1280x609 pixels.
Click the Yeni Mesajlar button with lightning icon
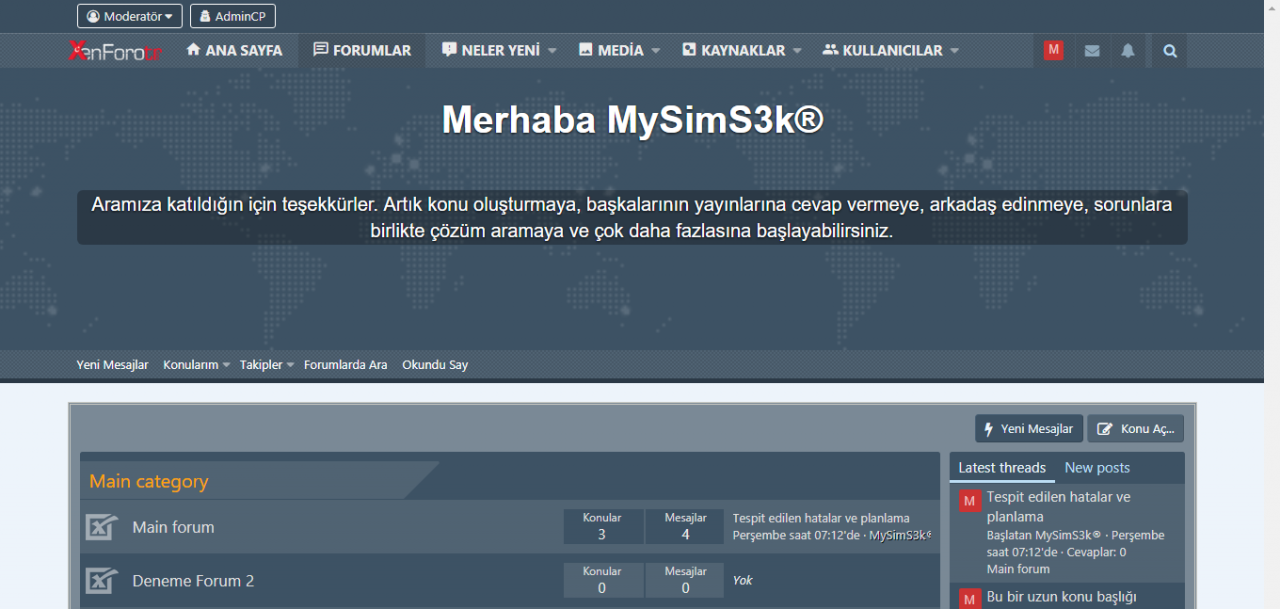coord(1029,429)
